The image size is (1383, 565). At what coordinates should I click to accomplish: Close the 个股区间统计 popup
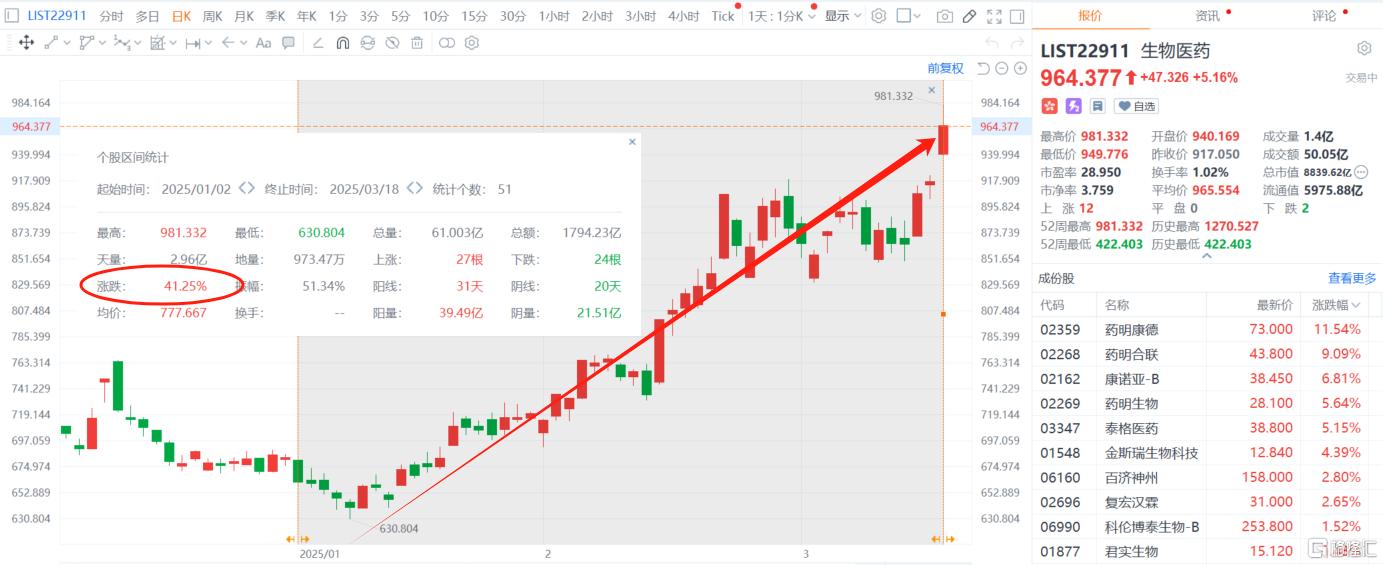click(632, 142)
